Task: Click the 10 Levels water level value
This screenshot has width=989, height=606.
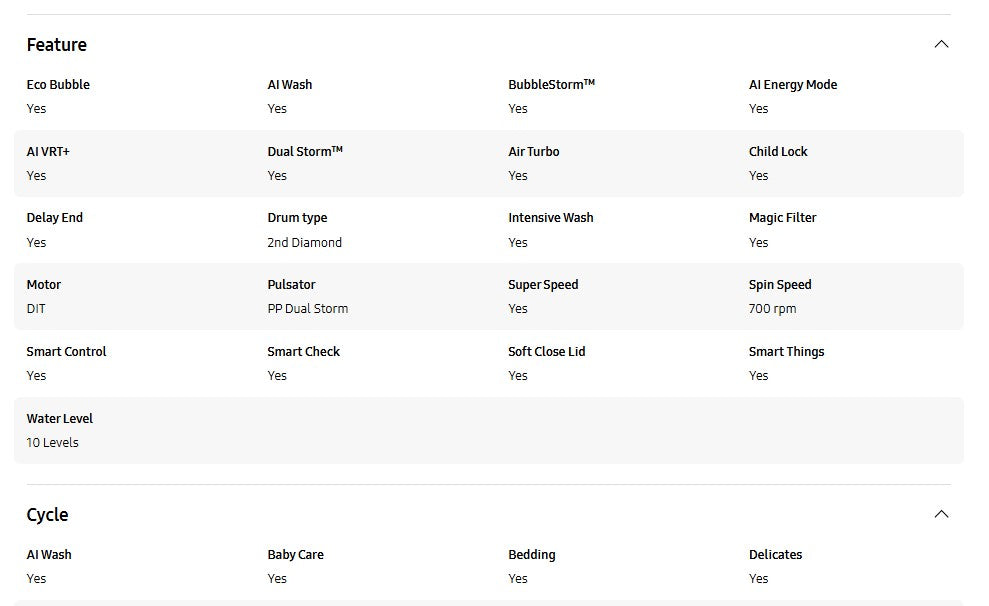Action: click(x=53, y=443)
